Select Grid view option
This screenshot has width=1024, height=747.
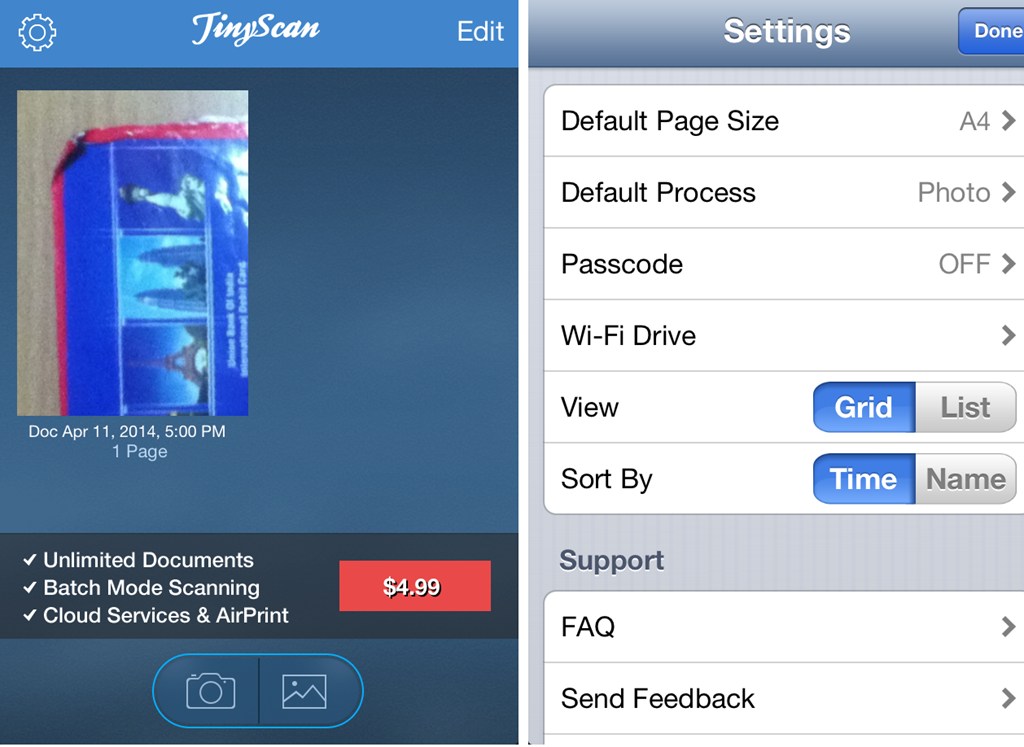(x=864, y=407)
